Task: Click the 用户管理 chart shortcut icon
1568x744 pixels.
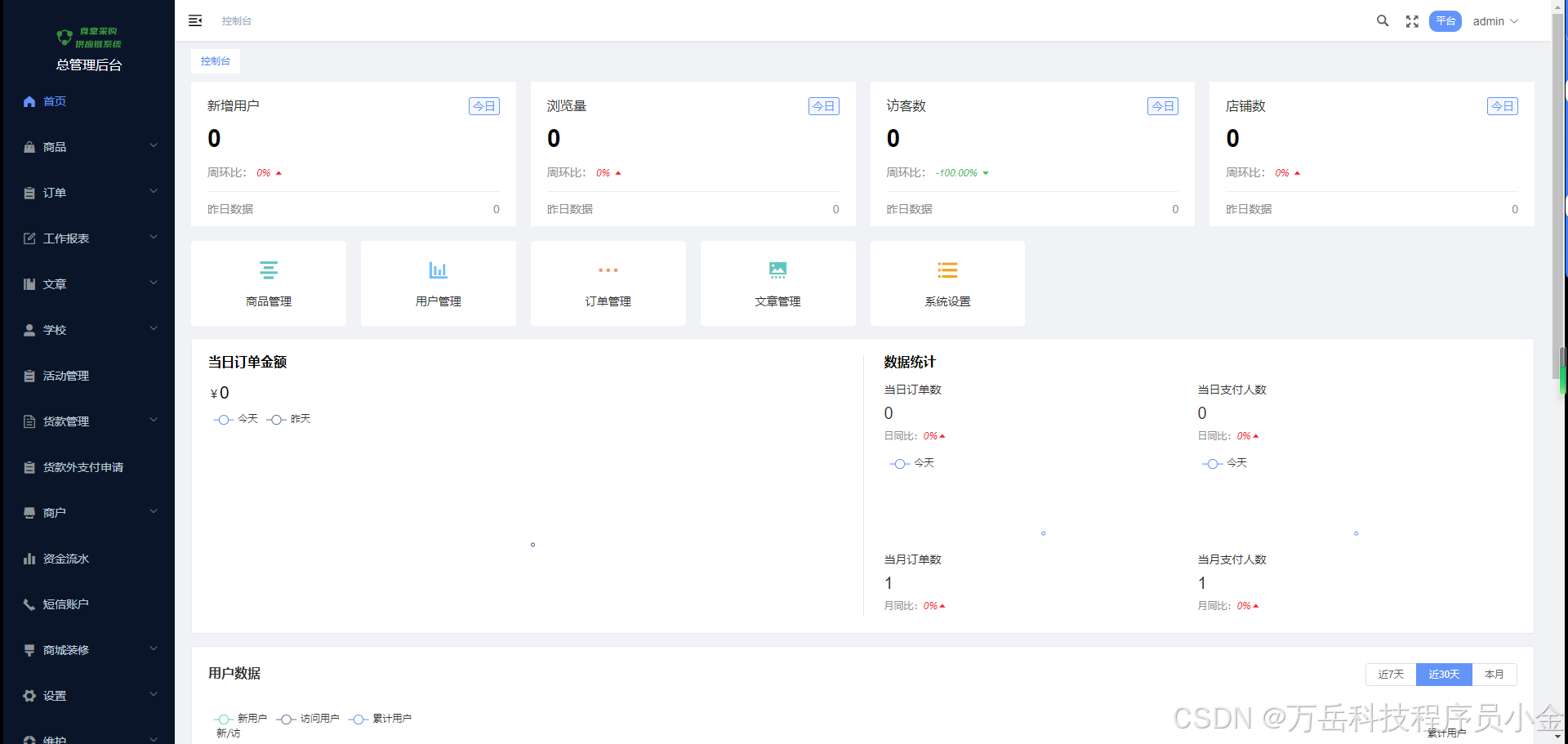Action: click(439, 270)
